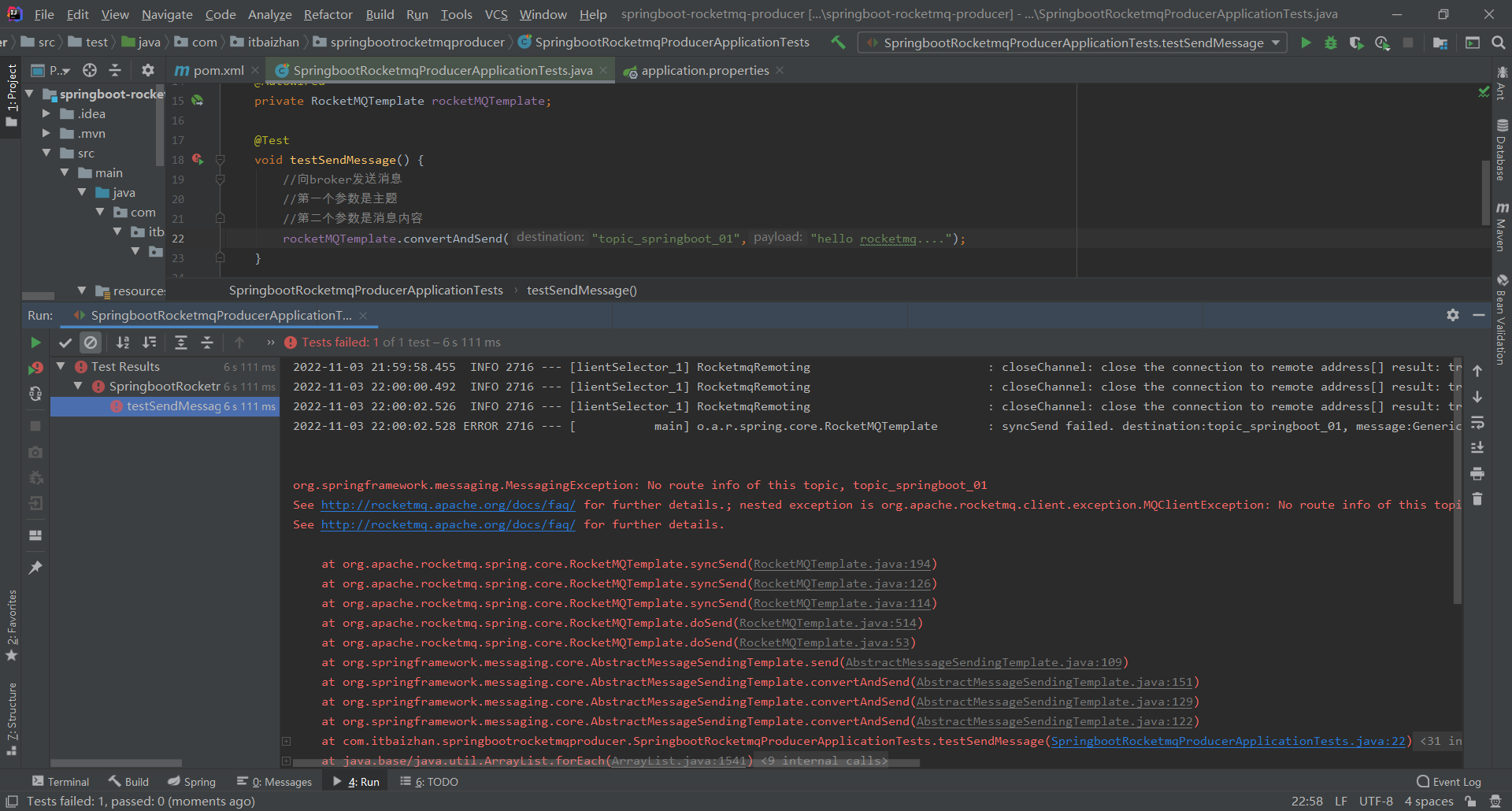Image resolution: width=1512 pixels, height=811 pixels.
Task: Toggle scroll to end of console
Action: point(1477,448)
